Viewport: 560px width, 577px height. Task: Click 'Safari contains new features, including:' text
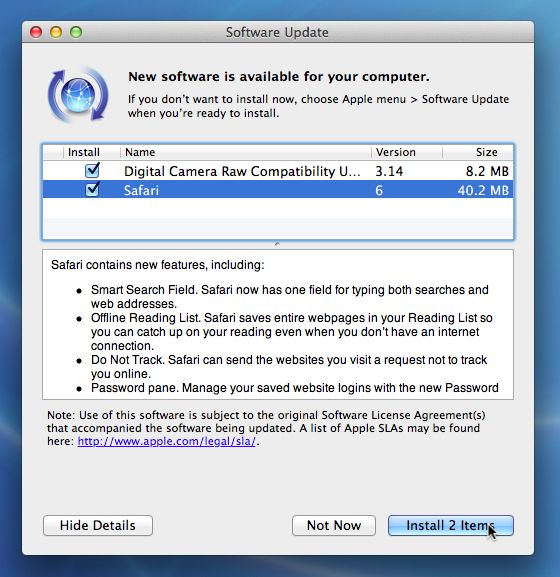pos(157,265)
